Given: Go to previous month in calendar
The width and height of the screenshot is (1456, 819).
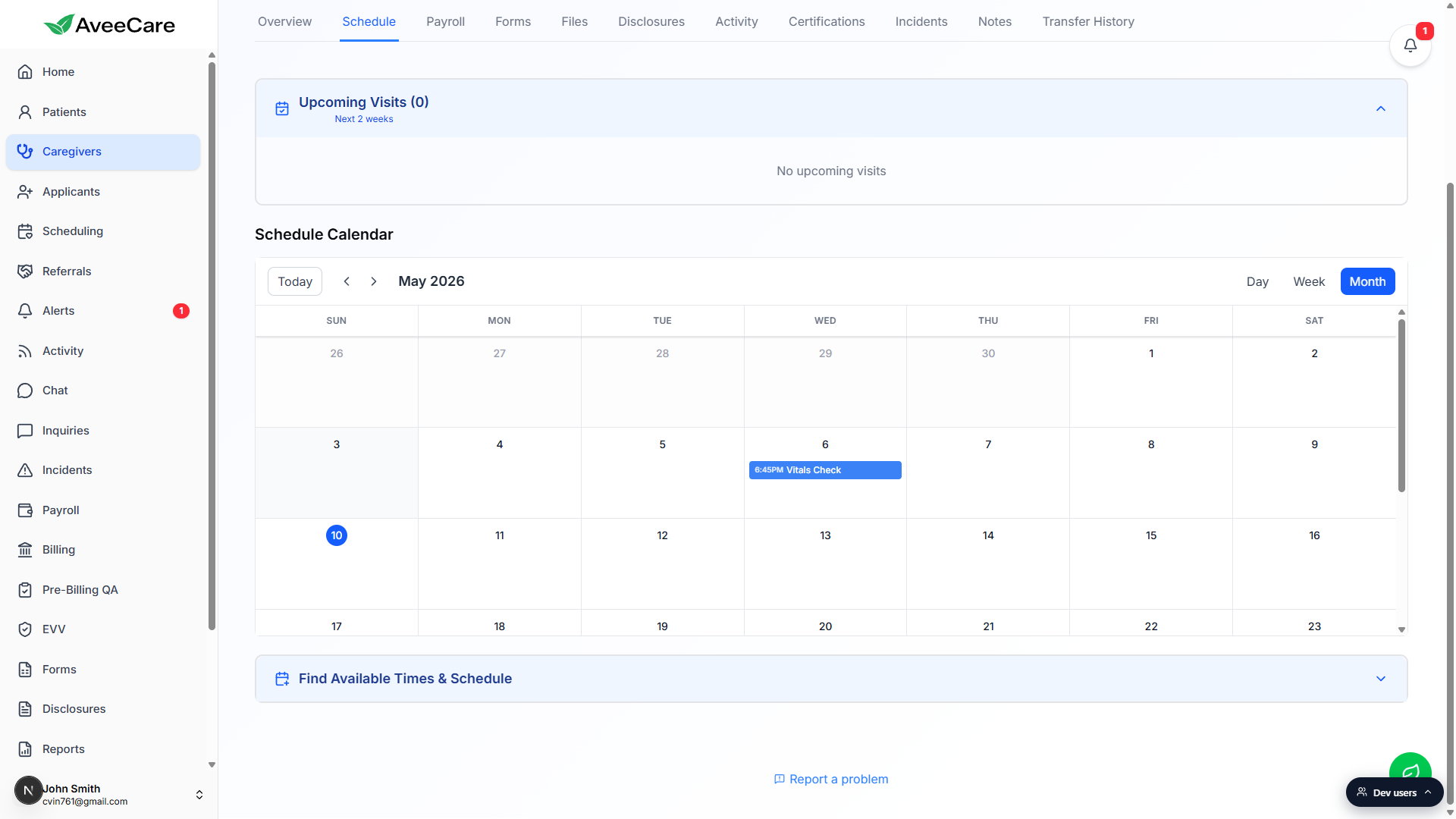Looking at the screenshot, I should 347,281.
